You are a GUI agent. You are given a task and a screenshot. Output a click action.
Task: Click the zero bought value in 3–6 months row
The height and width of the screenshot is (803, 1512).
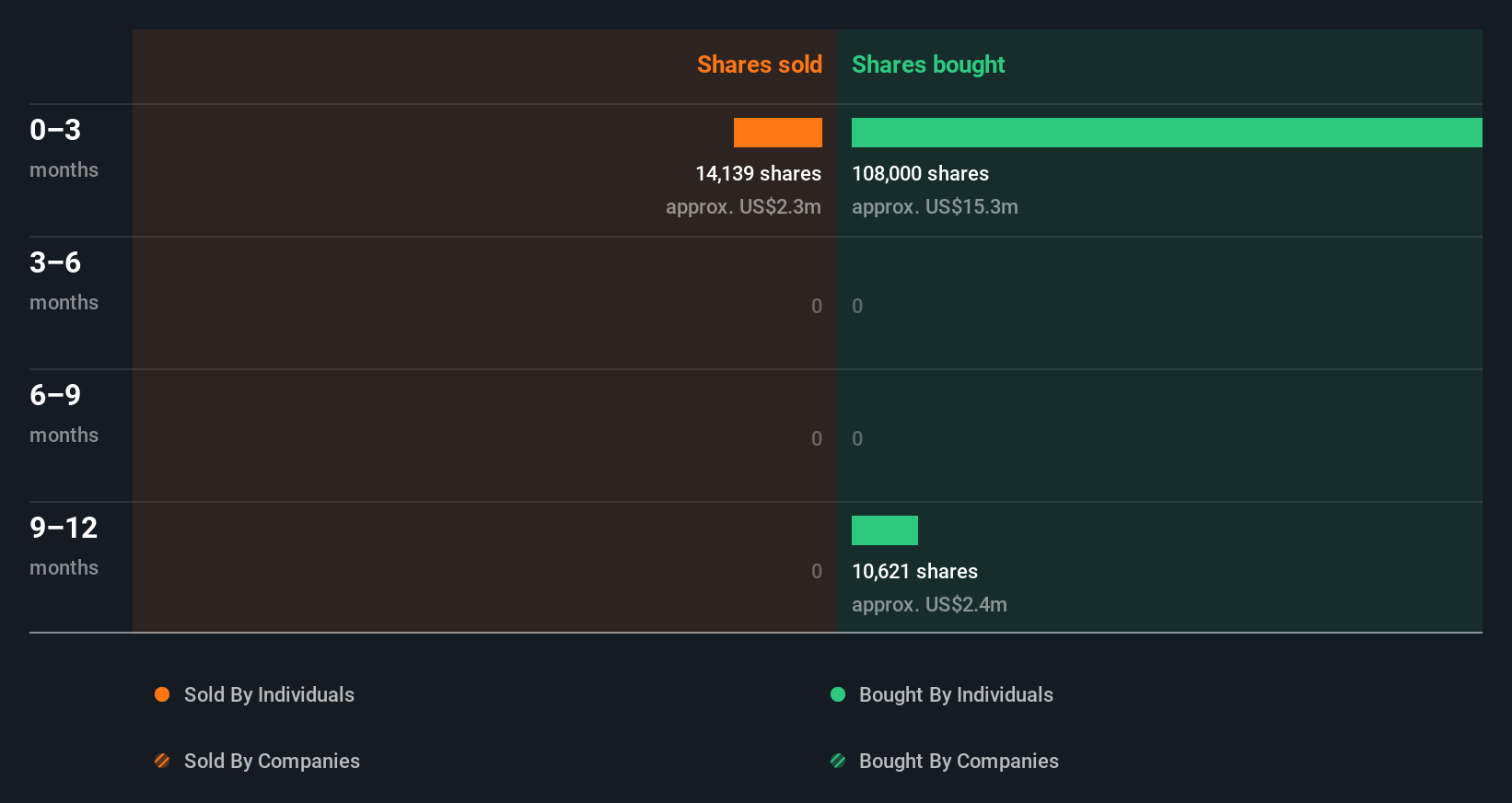click(857, 306)
